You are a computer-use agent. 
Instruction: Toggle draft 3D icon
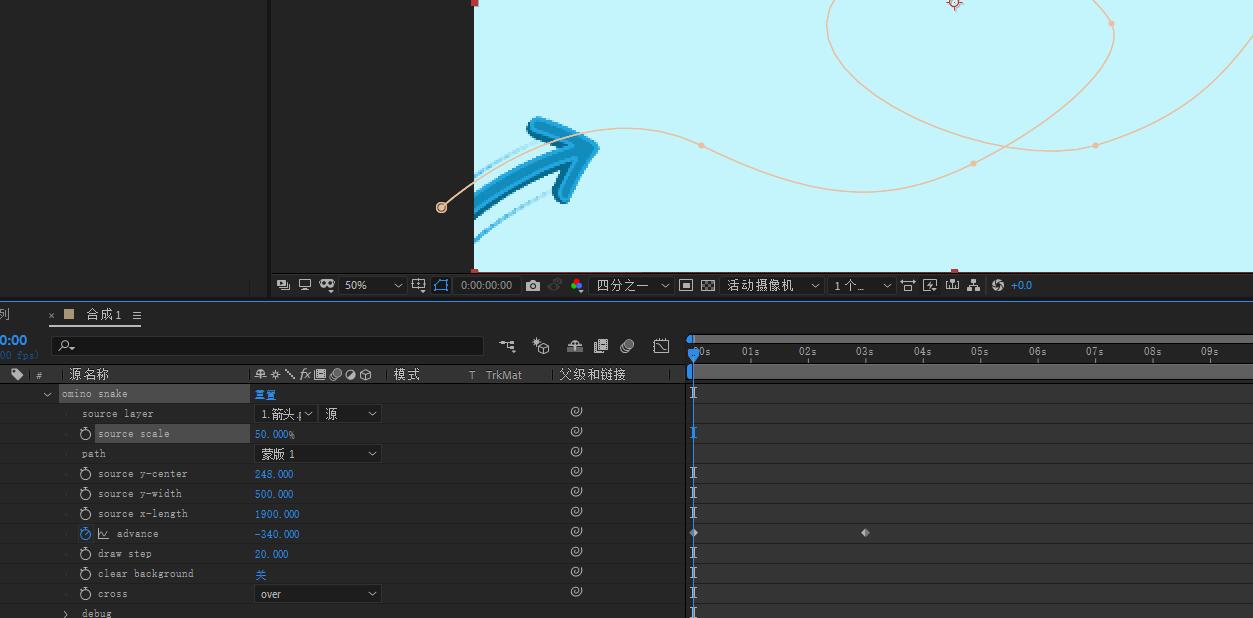541,346
